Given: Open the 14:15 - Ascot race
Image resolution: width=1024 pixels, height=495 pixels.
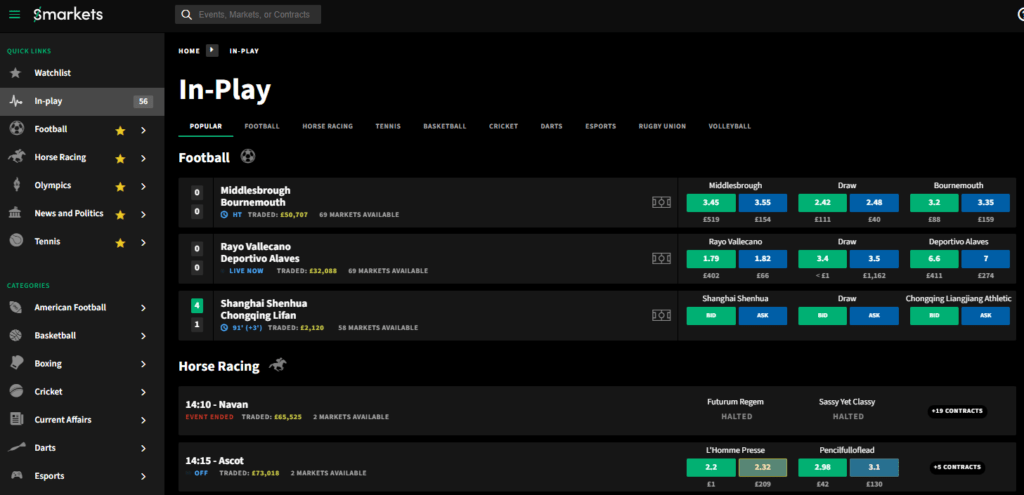Looking at the screenshot, I should coord(215,460).
